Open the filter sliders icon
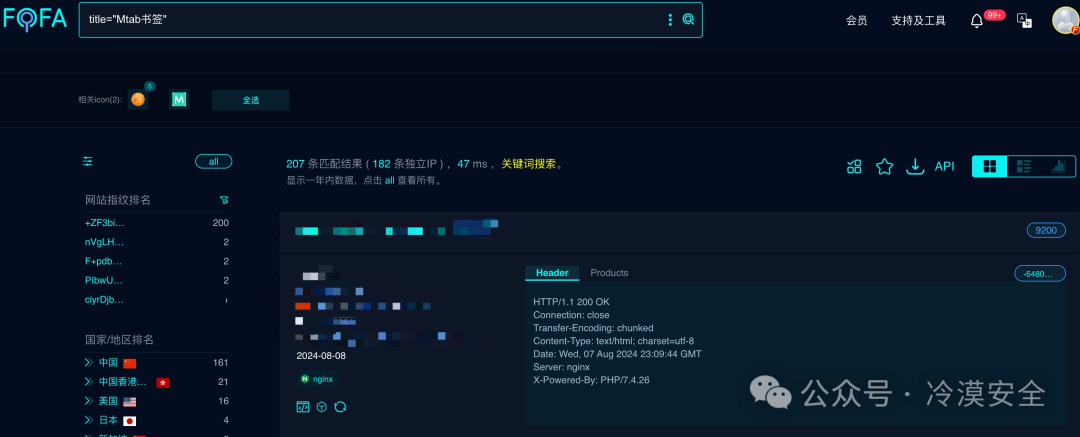Screen dimensions: 1080x437 [87, 161]
